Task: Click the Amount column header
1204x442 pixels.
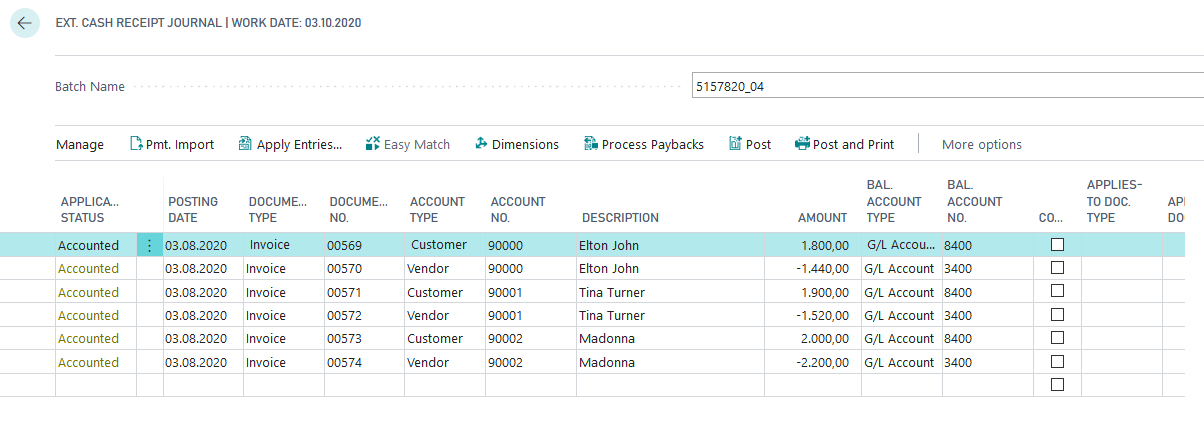Action: pyautogui.click(x=823, y=218)
